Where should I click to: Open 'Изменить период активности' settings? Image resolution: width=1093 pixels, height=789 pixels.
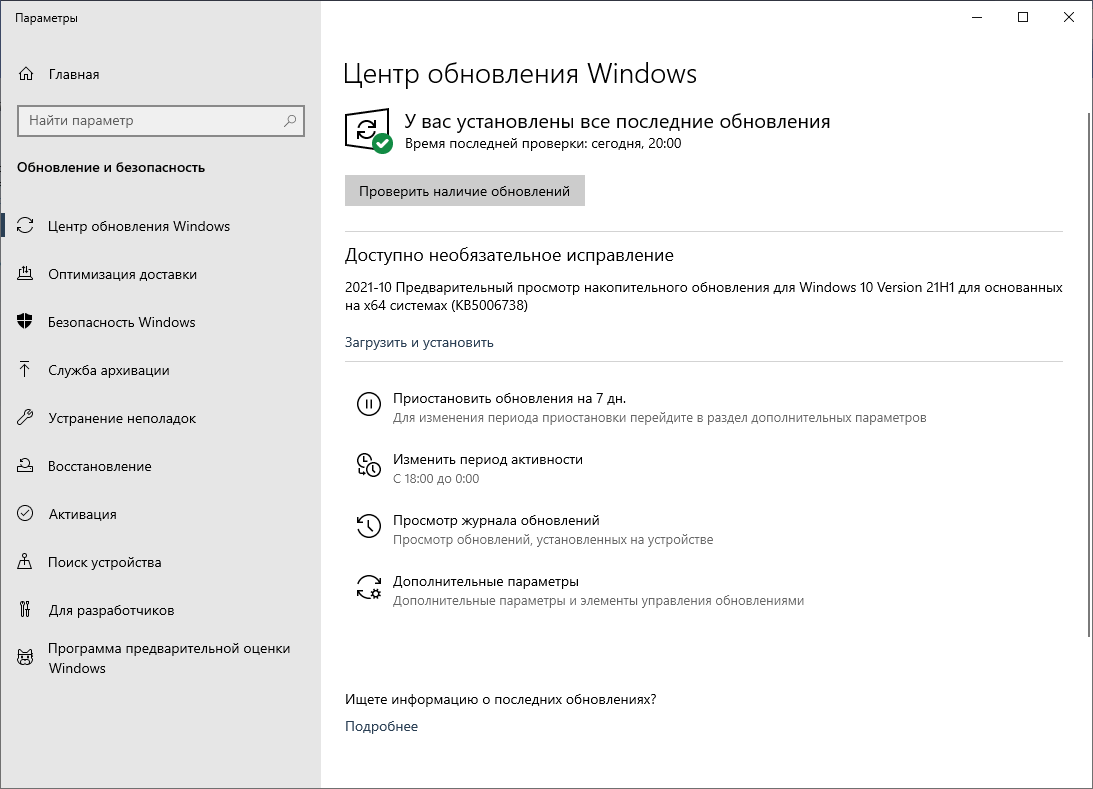[x=487, y=459]
